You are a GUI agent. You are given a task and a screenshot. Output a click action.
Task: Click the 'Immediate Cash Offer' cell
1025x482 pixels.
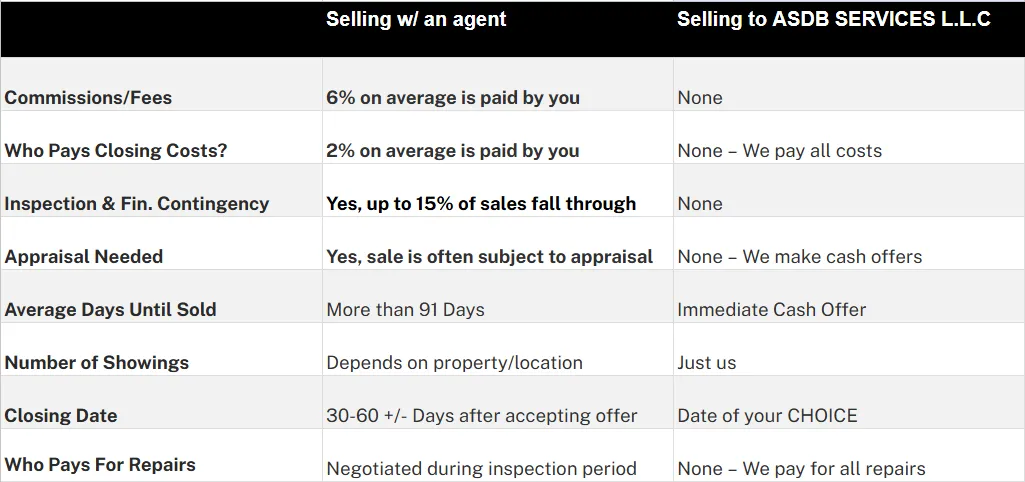click(771, 309)
